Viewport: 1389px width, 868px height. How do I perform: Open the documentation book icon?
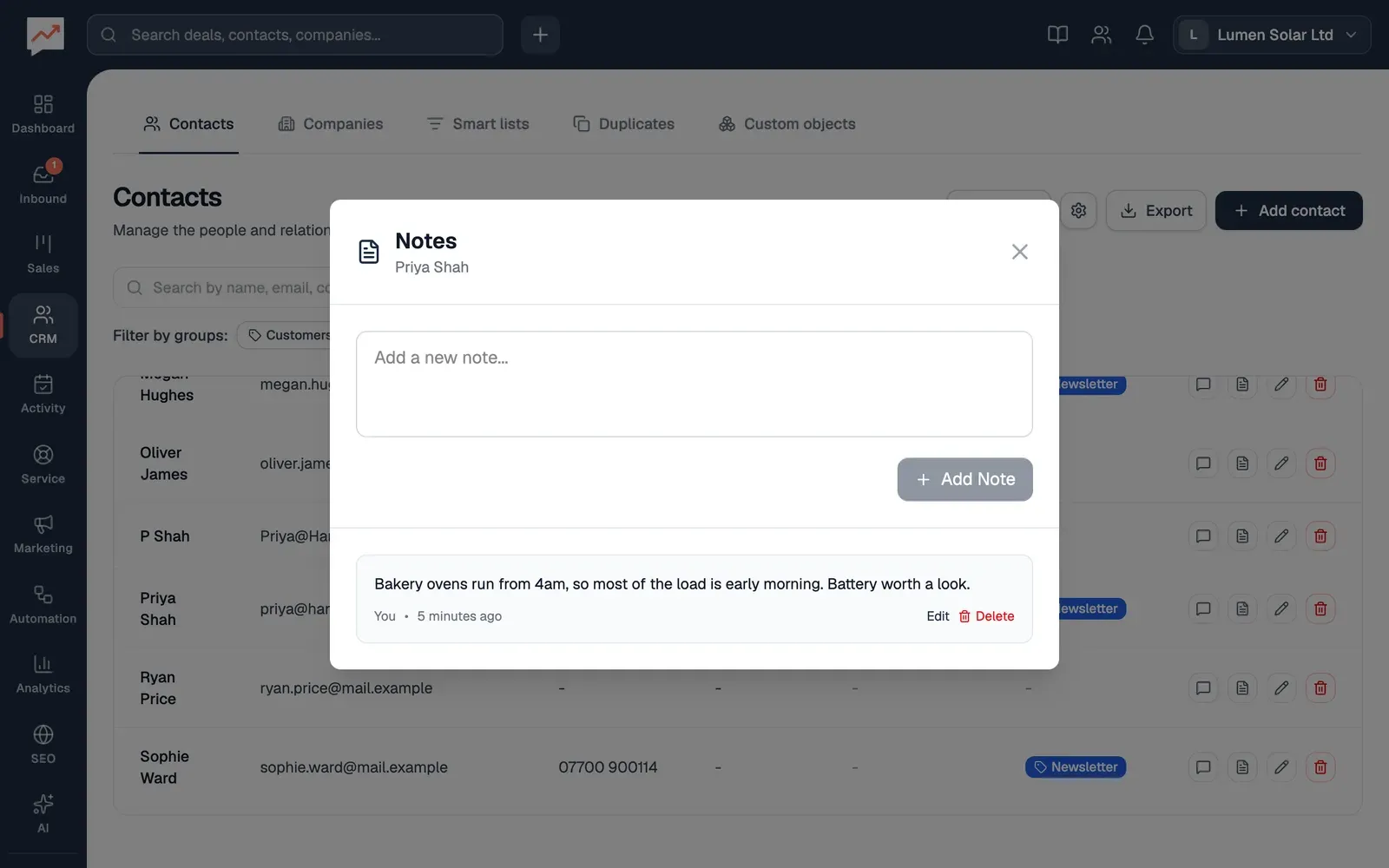click(1057, 35)
